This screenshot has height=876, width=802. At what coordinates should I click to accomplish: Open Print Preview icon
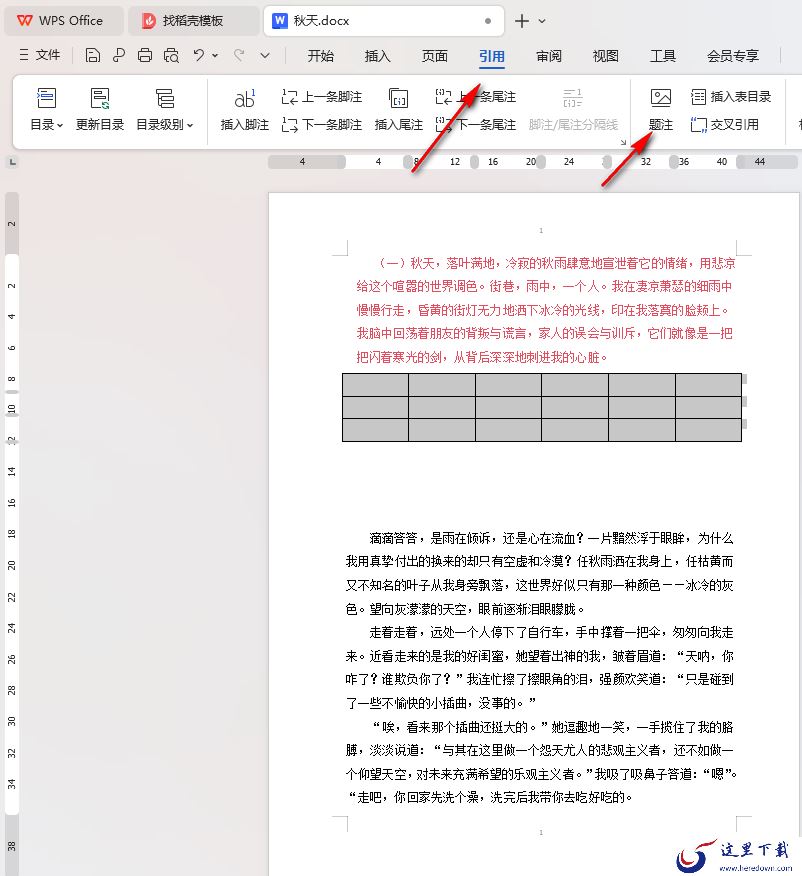point(171,55)
